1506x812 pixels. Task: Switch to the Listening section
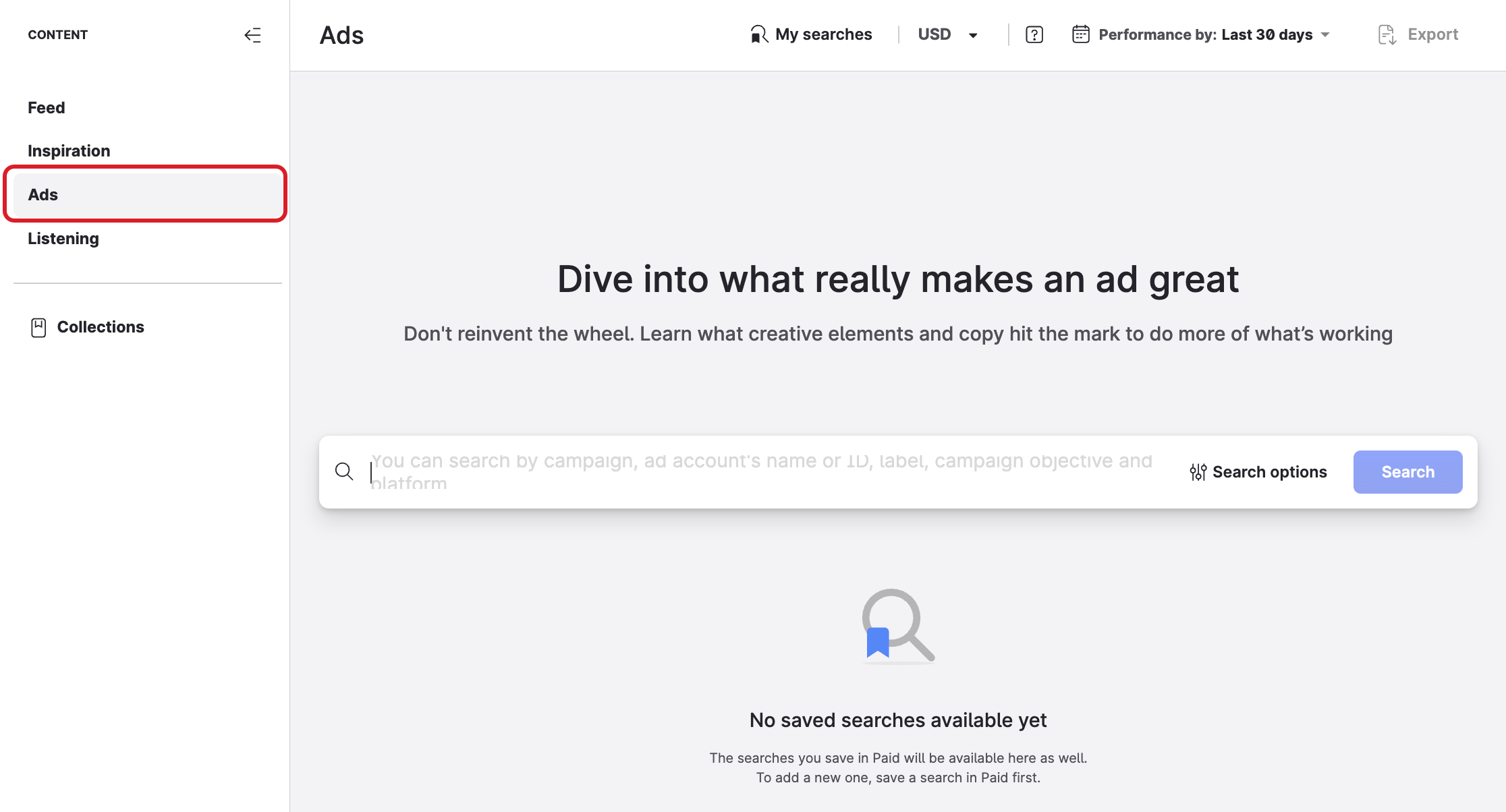click(x=63, y=238)
